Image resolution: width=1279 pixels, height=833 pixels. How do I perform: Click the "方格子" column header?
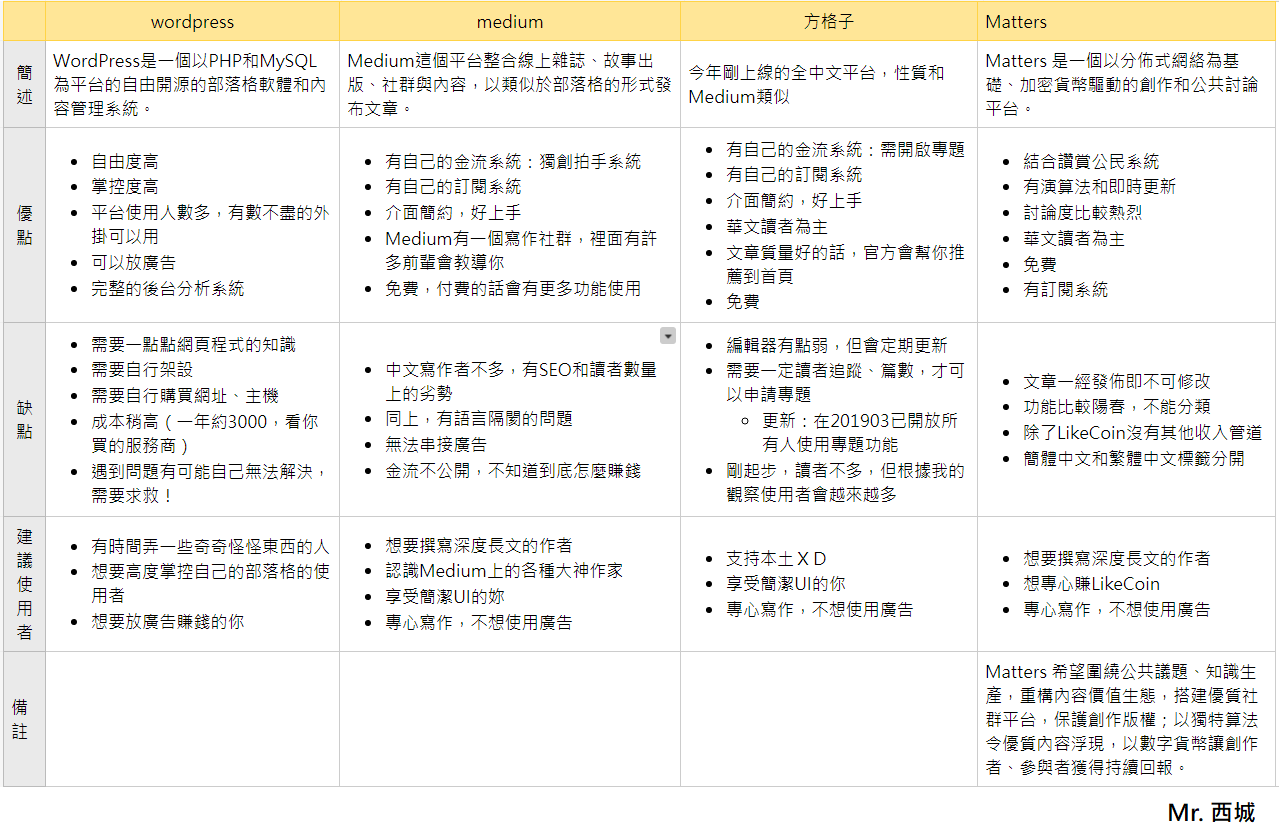pos(829,21)
